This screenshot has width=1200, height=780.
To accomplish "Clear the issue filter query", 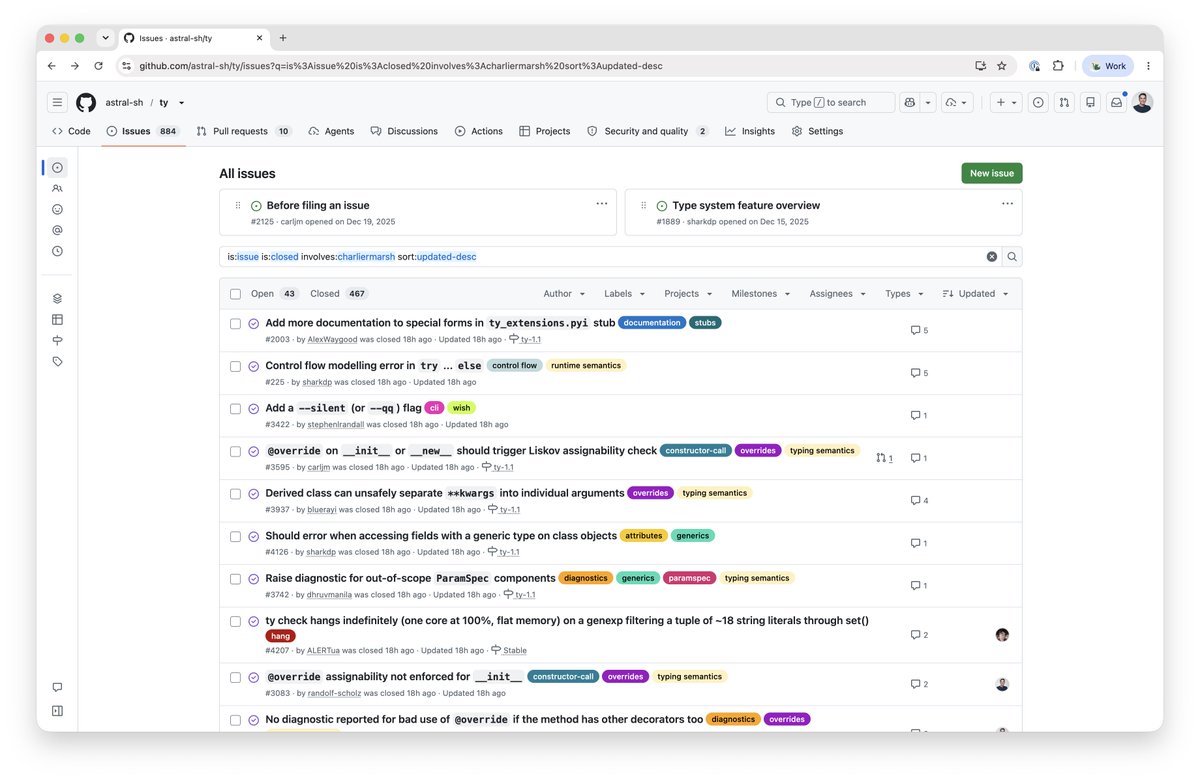I will 992,257.
